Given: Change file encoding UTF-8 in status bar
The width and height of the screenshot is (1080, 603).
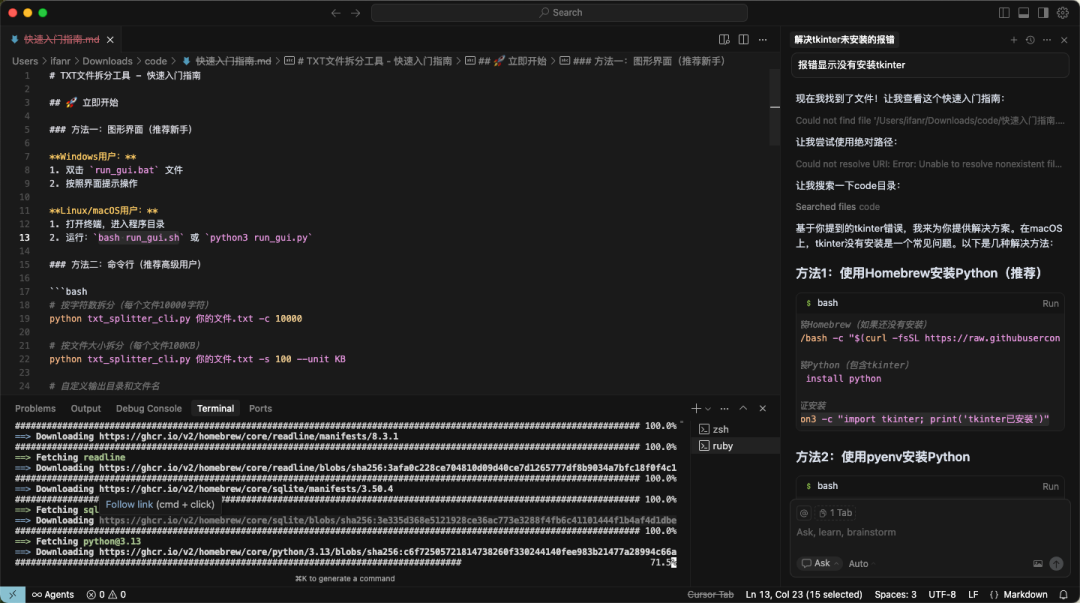Looking at the screenshot, I should point(942,594).
